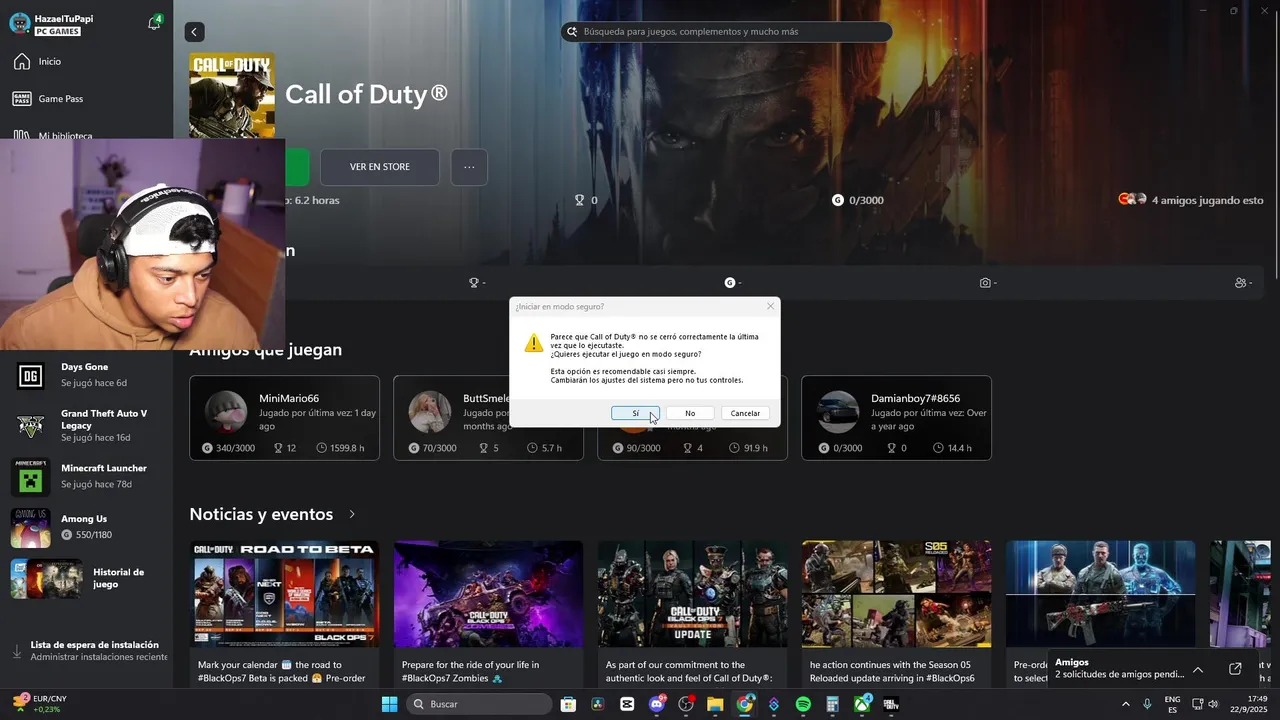The width and height of the screenshot is (1280, 720).
Task: Click Damianboy7#8656's 14.4 h playtime
Action: point(951,448)
